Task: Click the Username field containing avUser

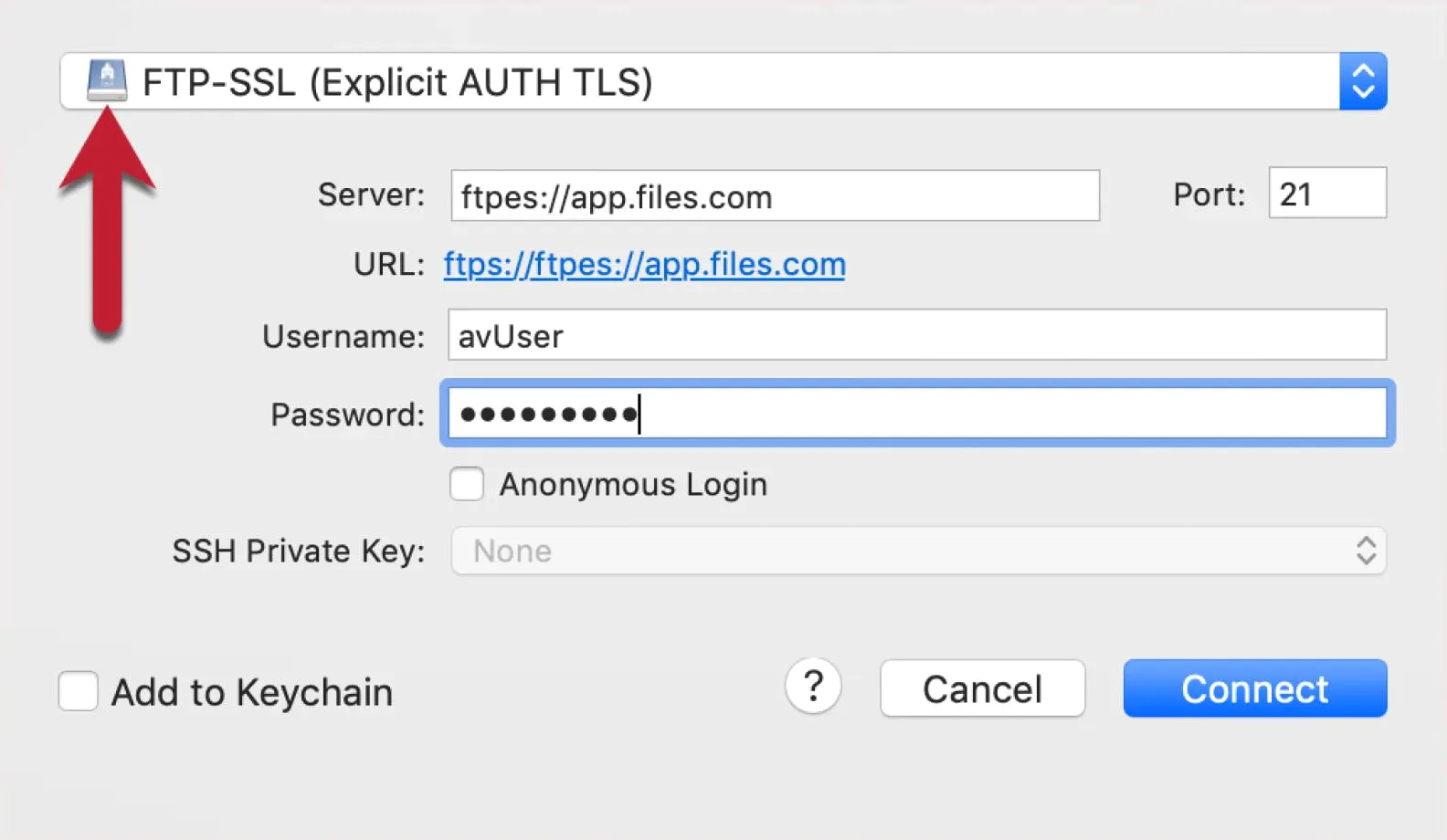Action: (x=917, y=335)
